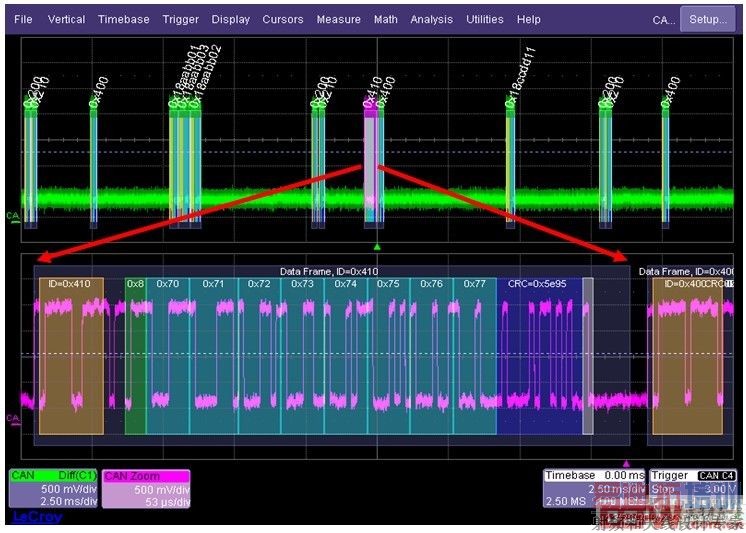Image resolution: width=746 pixels, height=533 pixels.
Task: Open the Trigger descriptor box
Action: click(694, 489)
